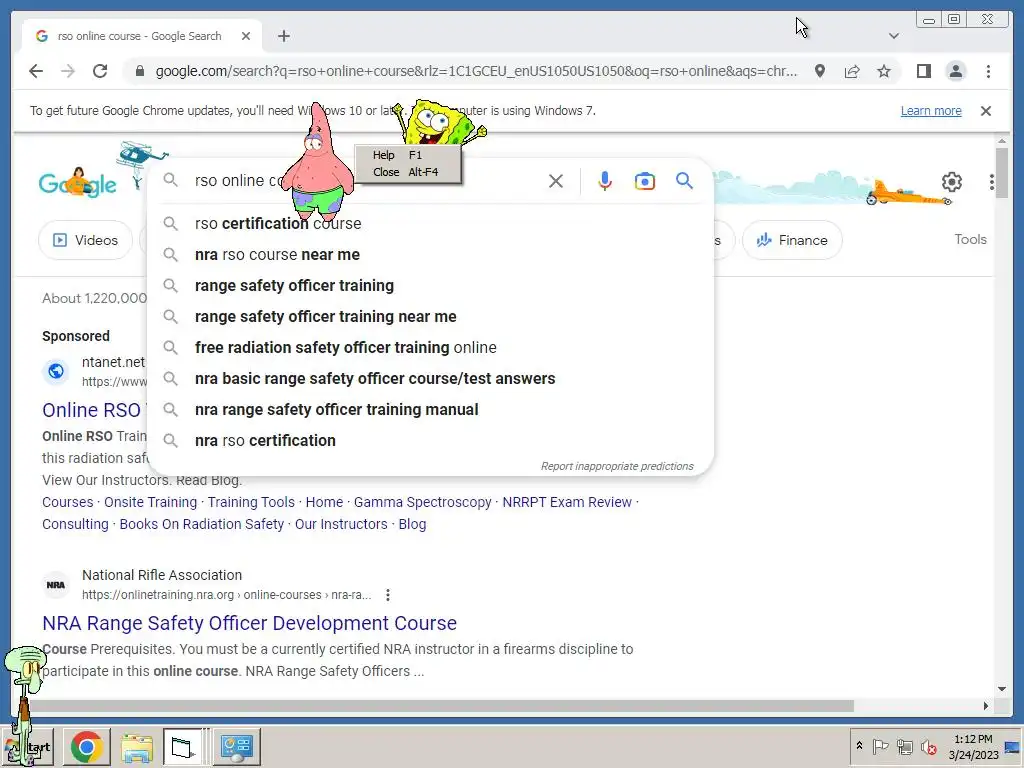Open Google quick settings gear
The width and height of the screenshot is (1024, 768).
click(952, 182)
